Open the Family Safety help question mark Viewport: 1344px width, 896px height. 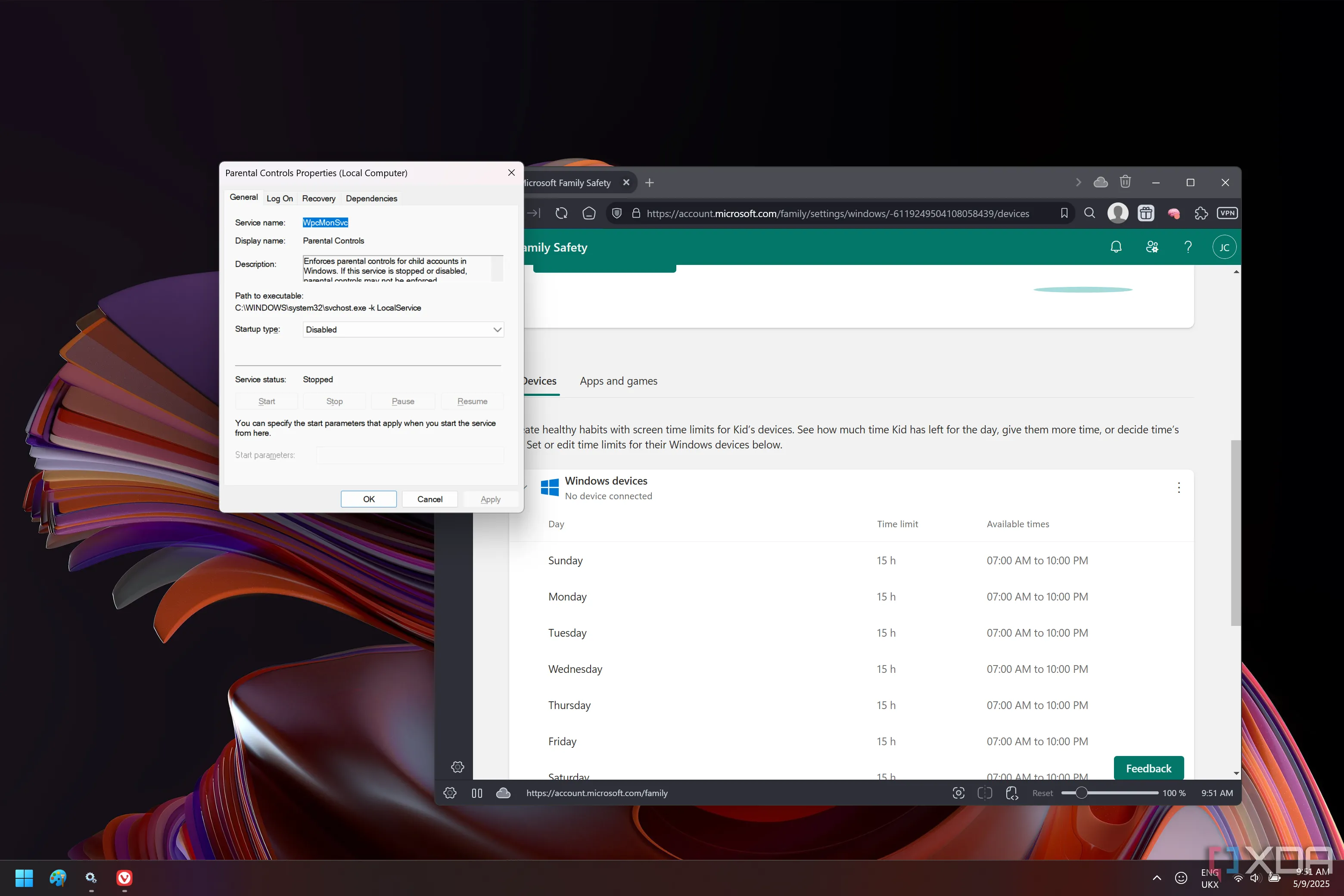1188,247
